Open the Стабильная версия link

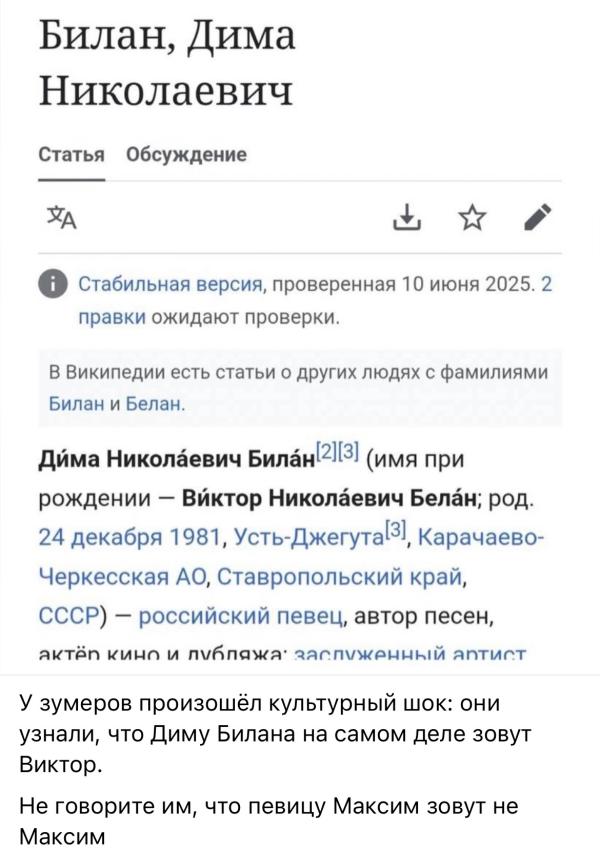pos(172,284)
